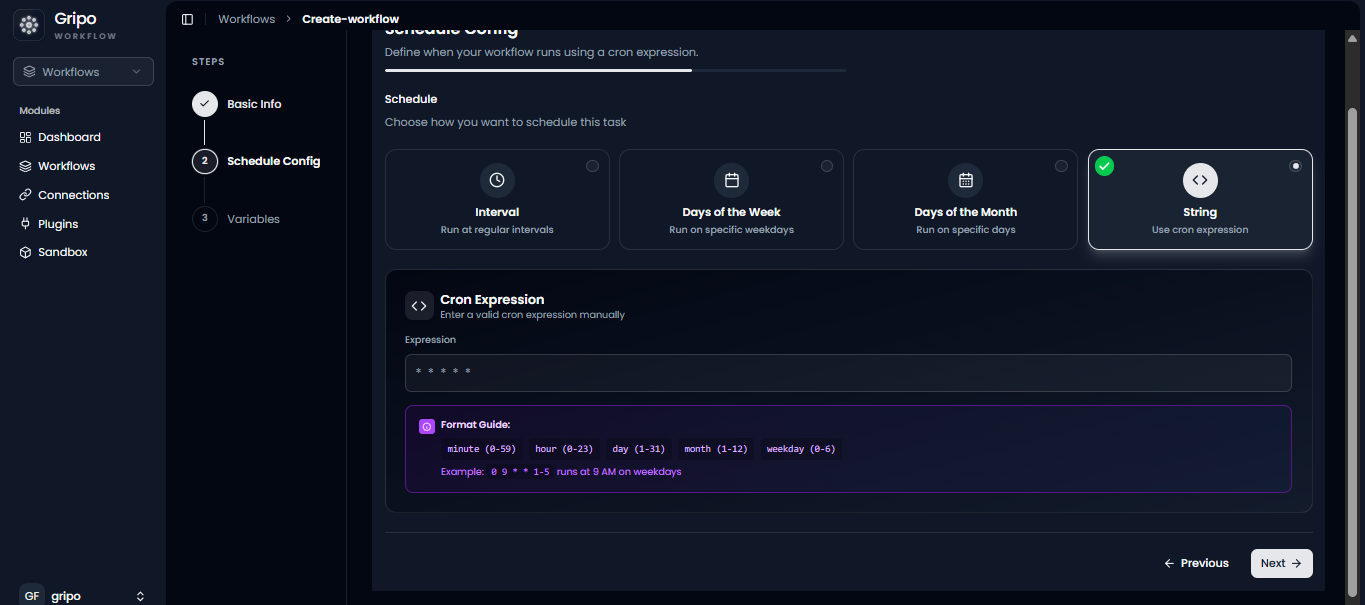
Task: Toggle the sidebar panel icon
Action: coord(187,19)
